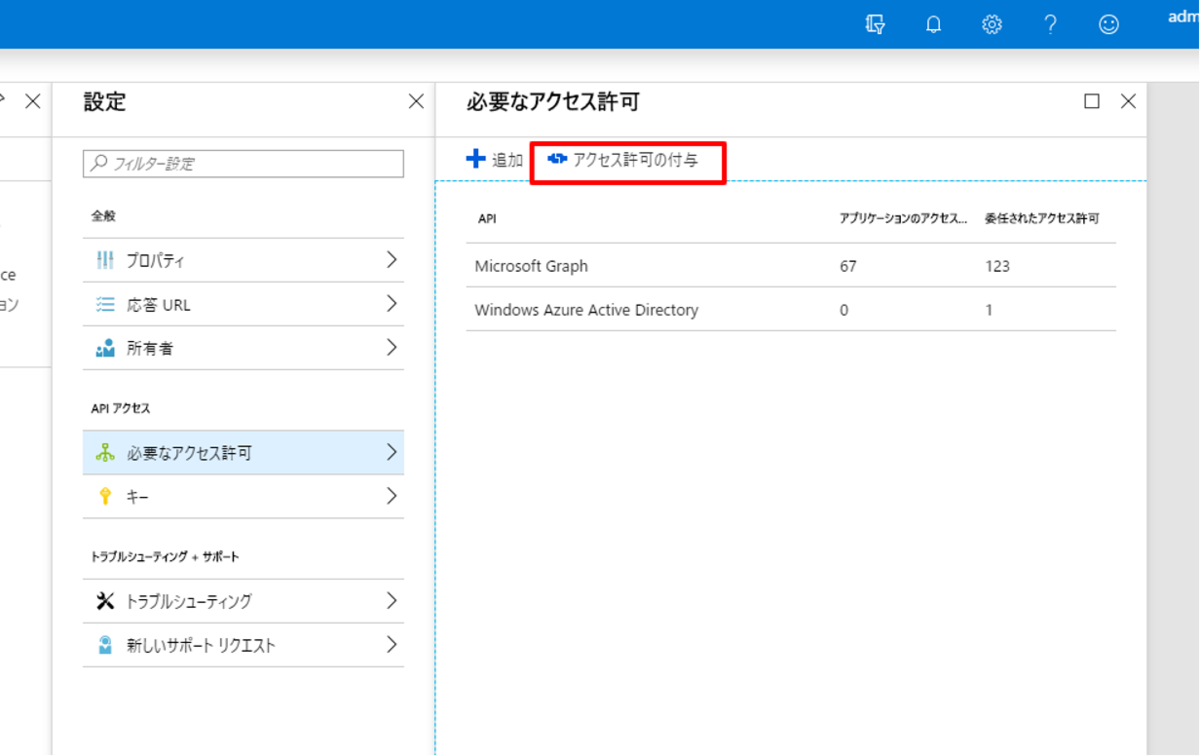Click the magnifier in the filter box
1200x756 pixels.
coord(99,163)
